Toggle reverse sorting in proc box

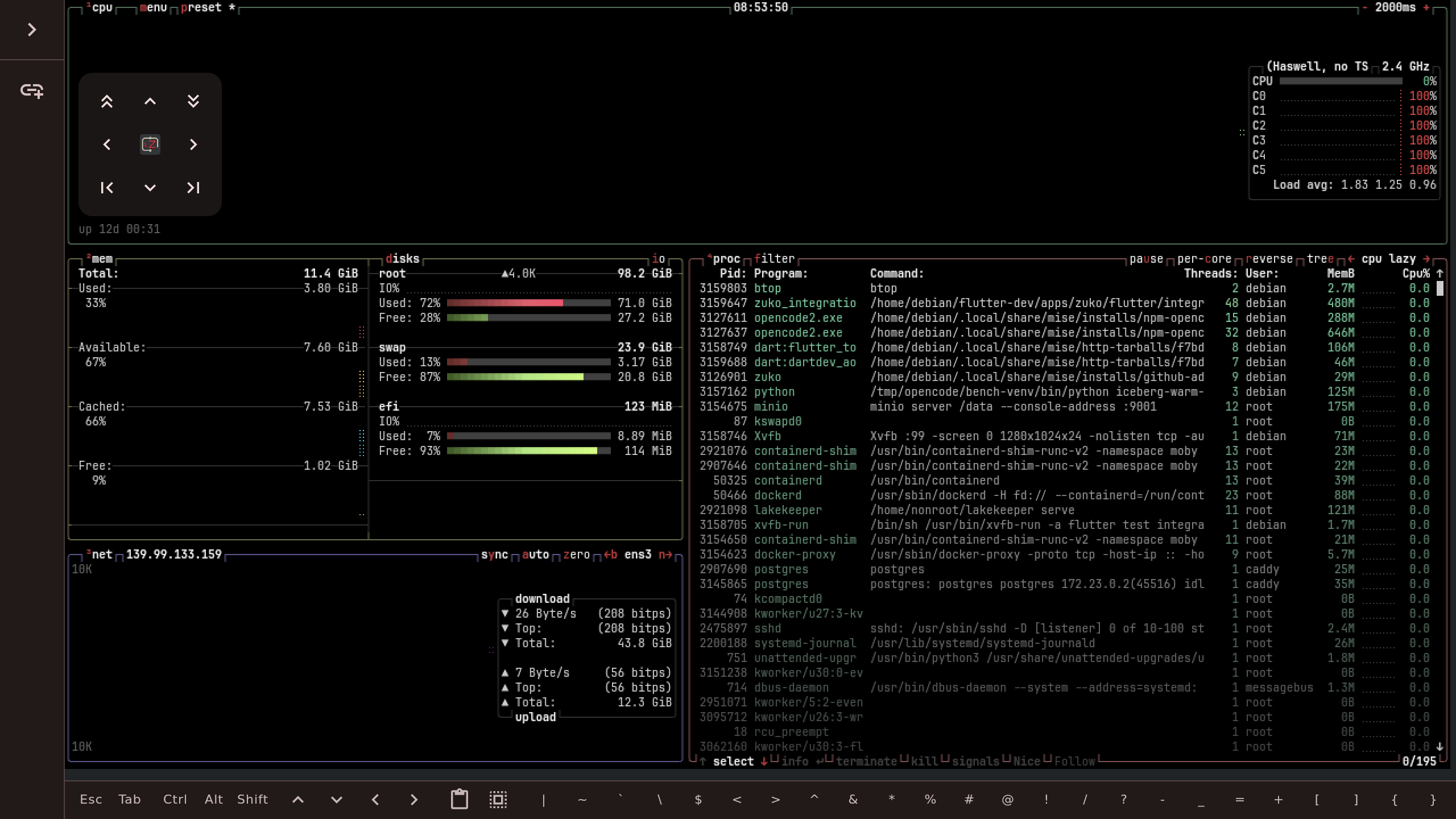(1269, 259)
